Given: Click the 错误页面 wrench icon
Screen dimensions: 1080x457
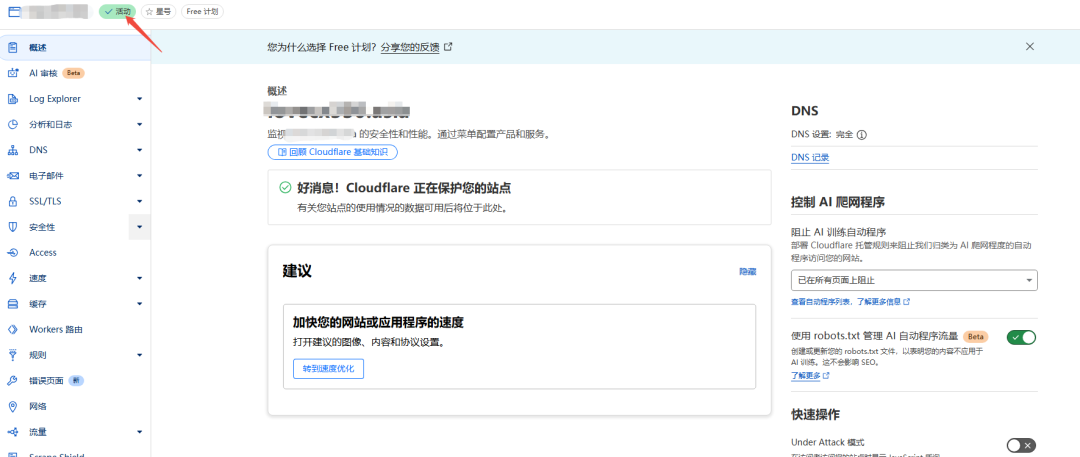Looking at the screenshot, I should coord(12,380).
